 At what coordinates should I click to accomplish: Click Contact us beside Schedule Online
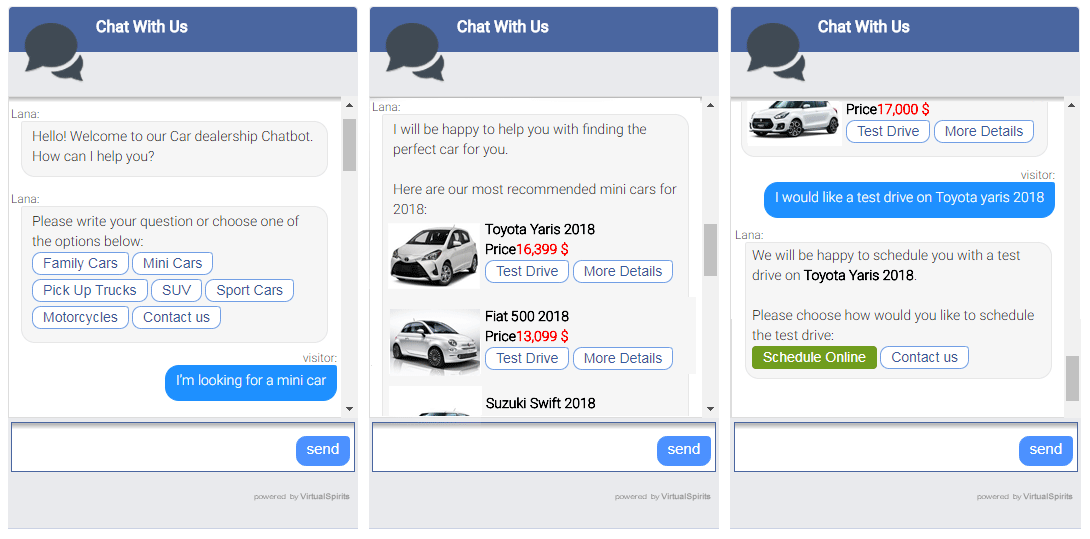point(924,357)
